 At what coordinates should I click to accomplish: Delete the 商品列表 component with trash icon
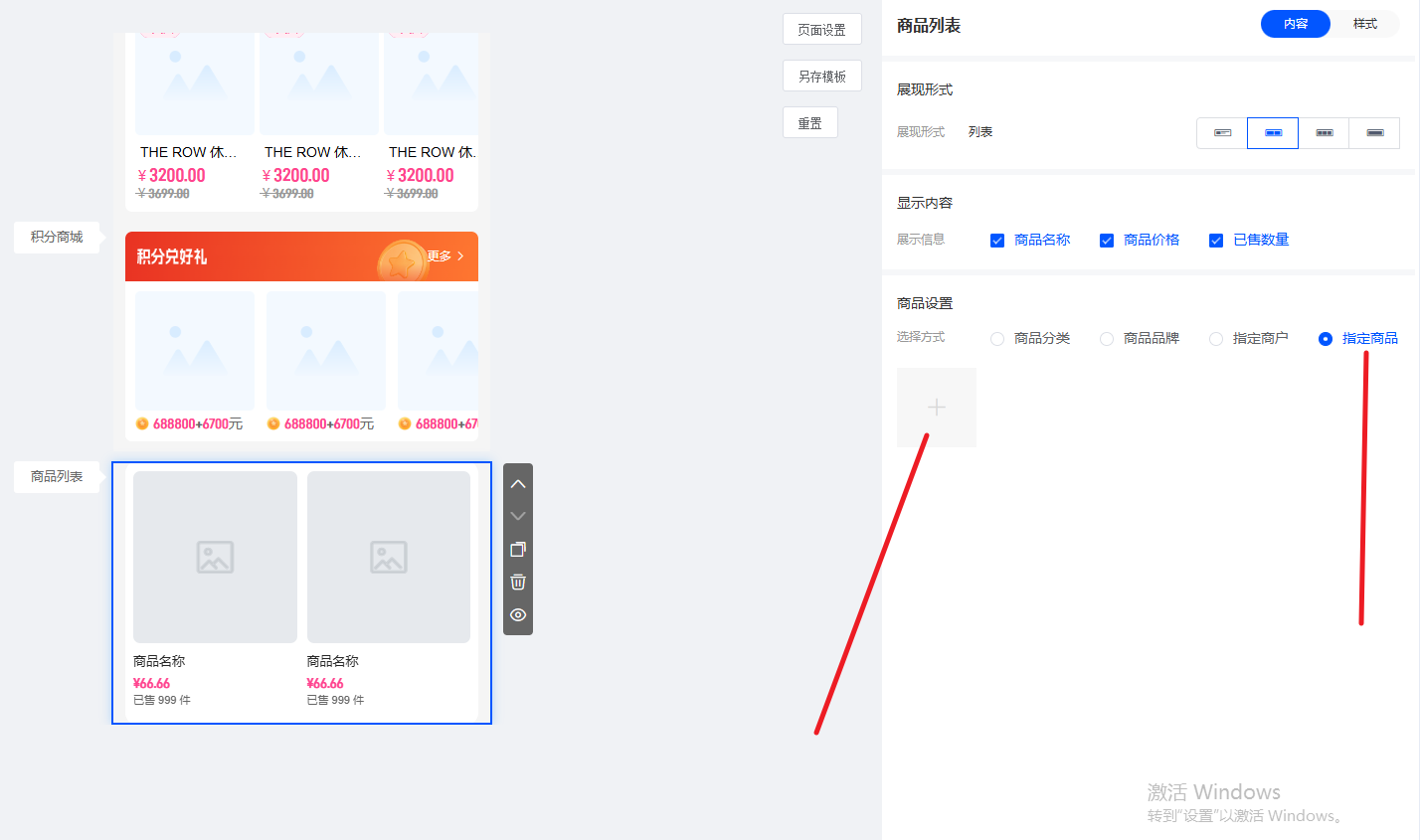(518, 583)
